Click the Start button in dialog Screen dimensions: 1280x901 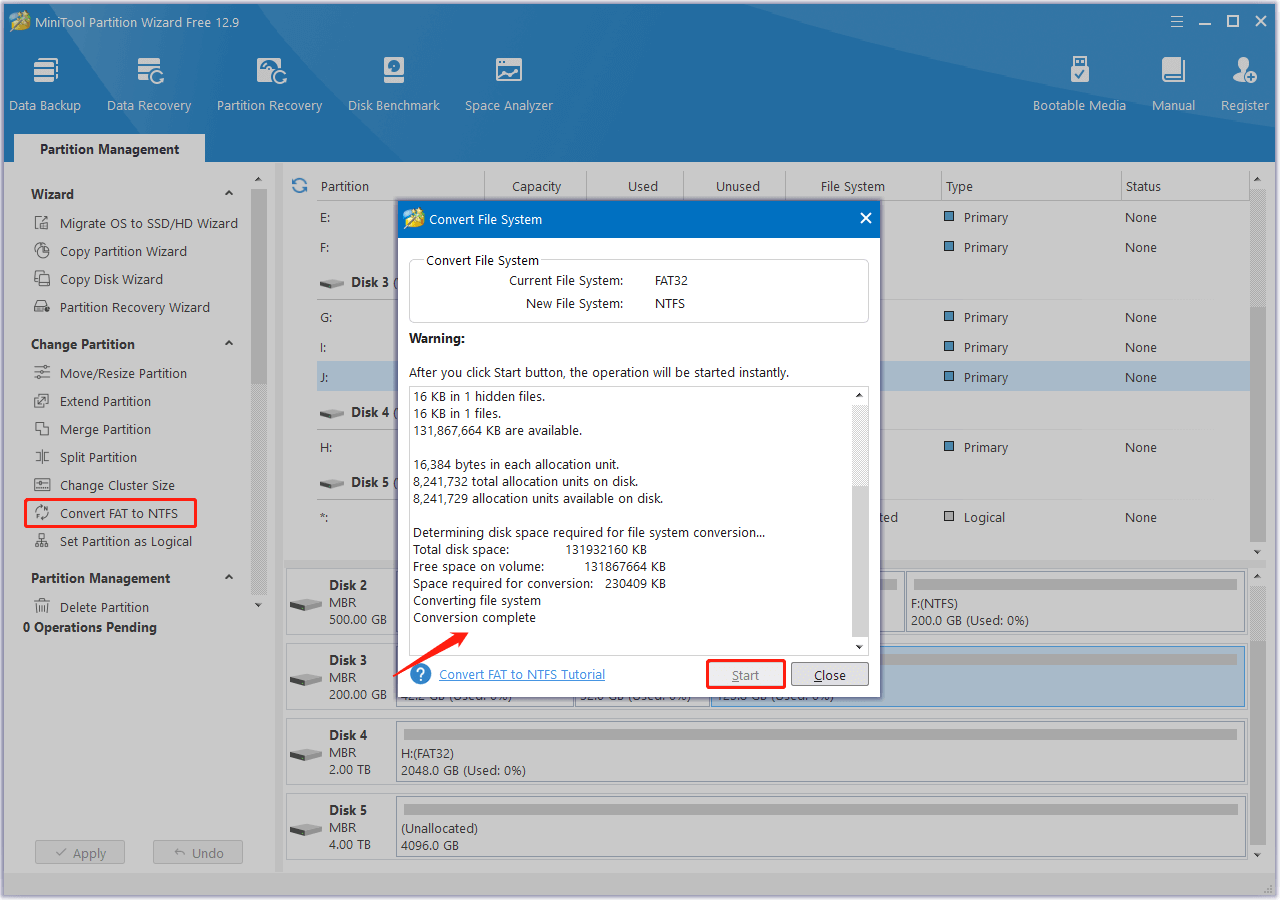[746, 675]
